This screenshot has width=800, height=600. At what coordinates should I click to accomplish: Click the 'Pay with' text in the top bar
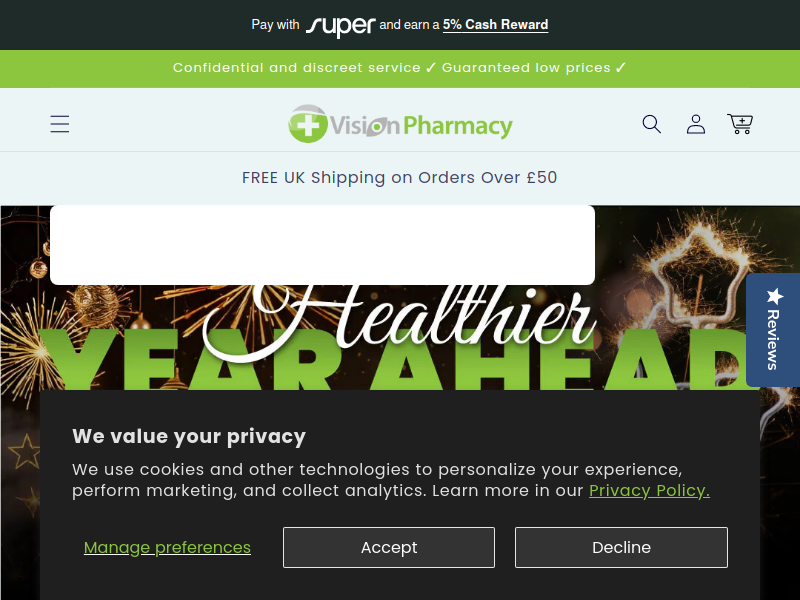point(276,24)
